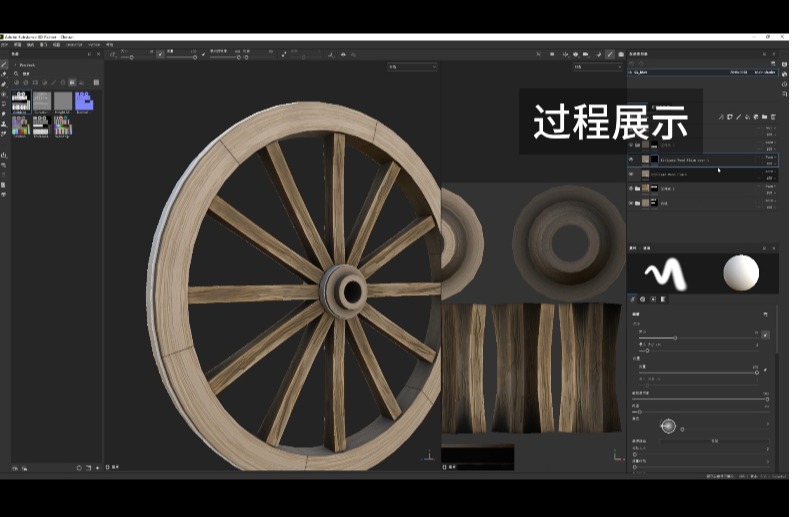Switch assets panel to grid view

point(96,82)
